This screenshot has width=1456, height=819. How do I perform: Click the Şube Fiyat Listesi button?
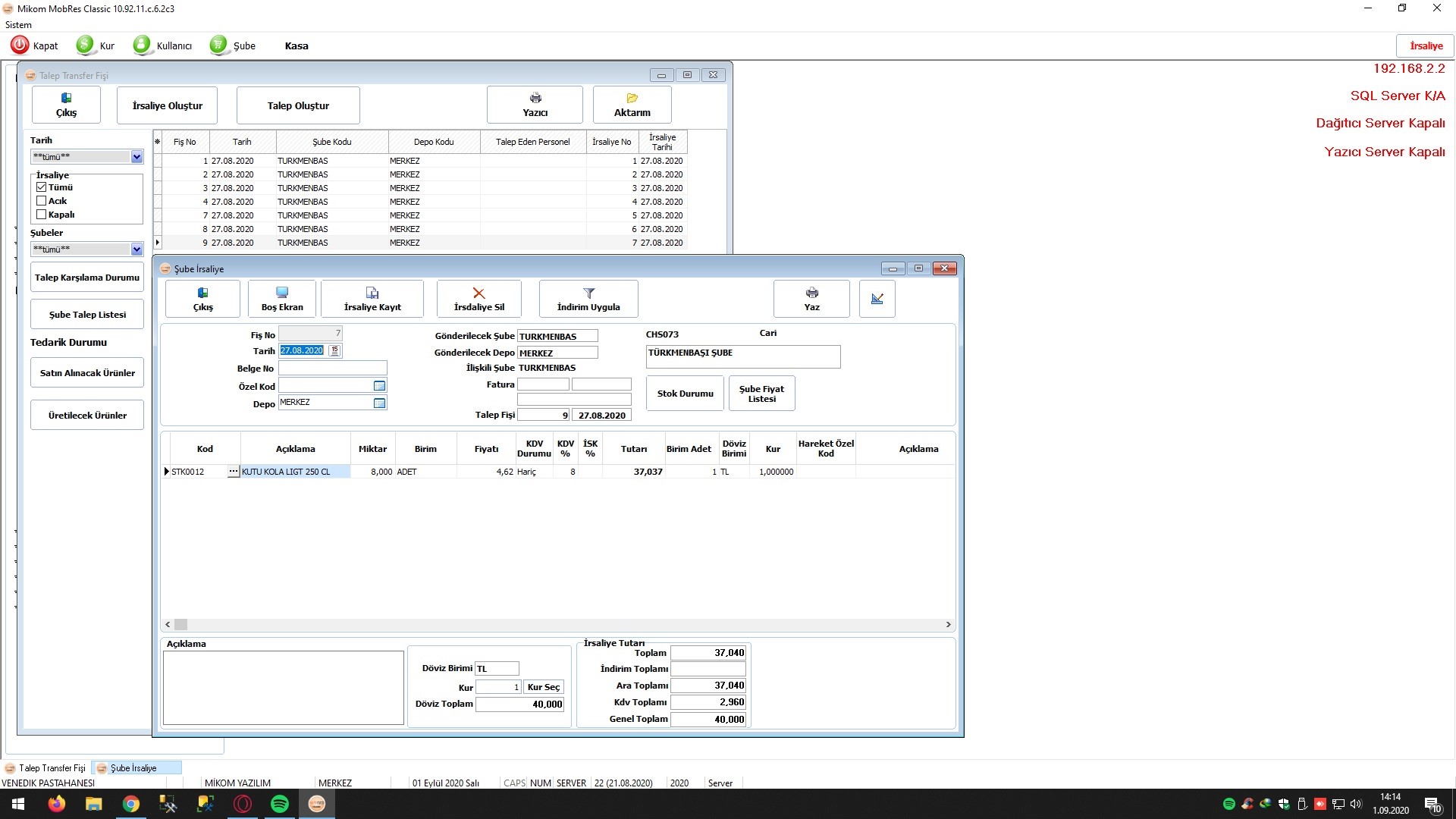click(x=761, y=394)
